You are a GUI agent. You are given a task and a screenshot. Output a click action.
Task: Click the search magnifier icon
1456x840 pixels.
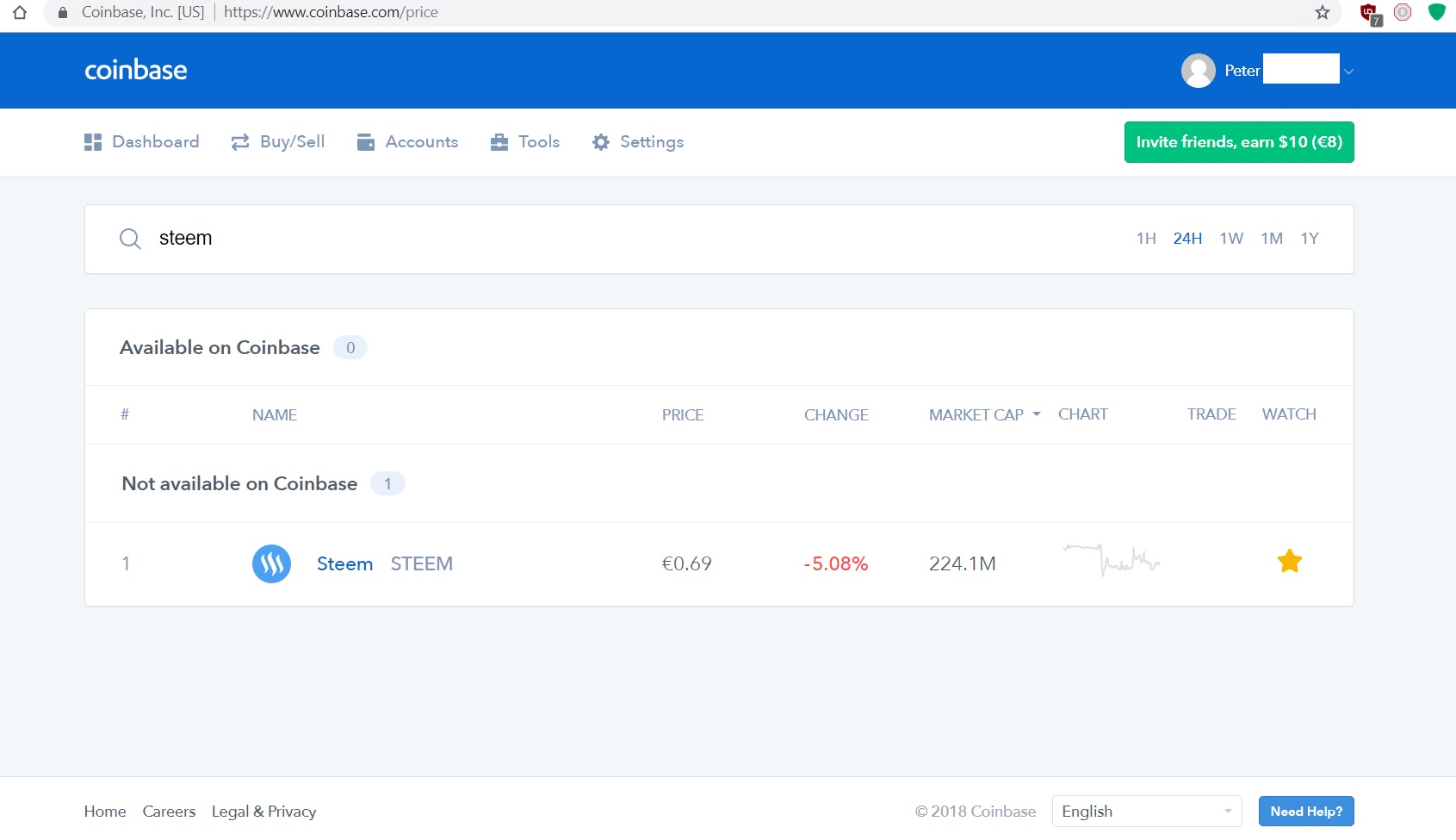pos(130,239)
